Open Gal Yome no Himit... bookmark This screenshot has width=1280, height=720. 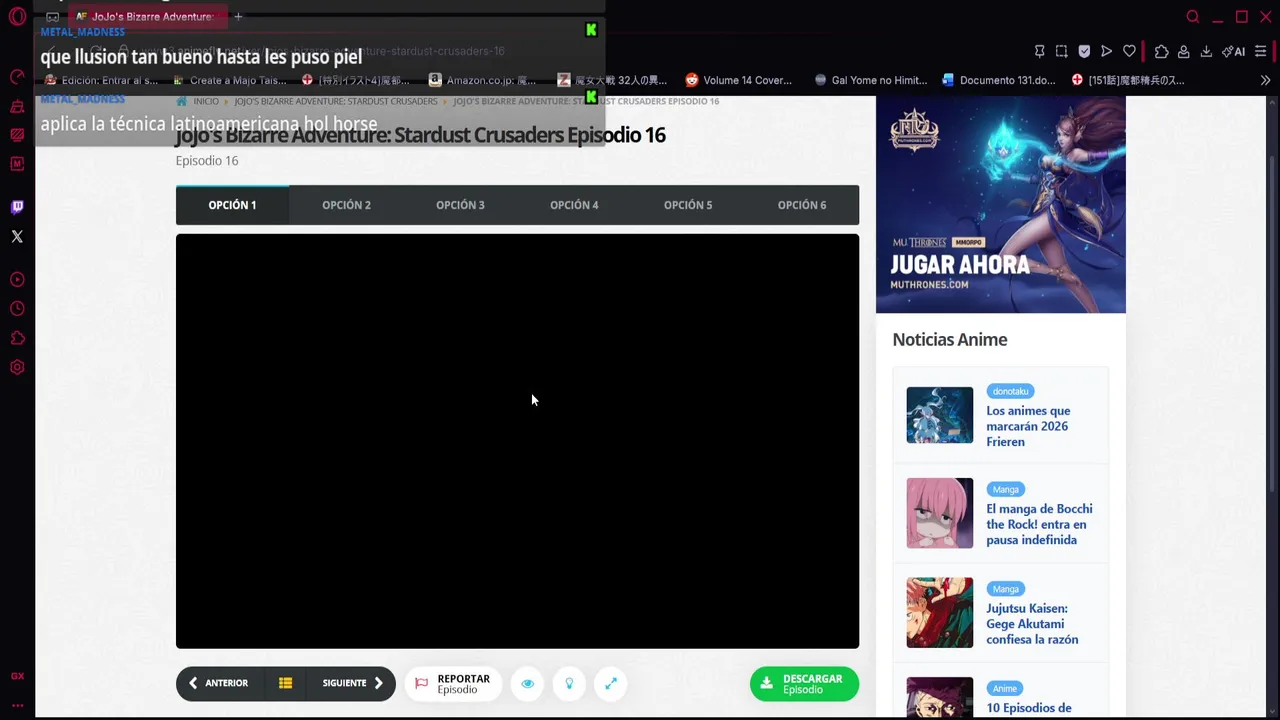[870, 80]
